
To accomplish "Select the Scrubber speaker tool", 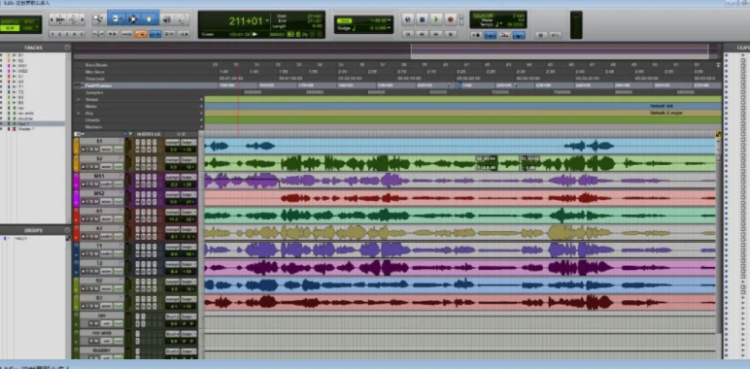I will (x=167, y=19).
